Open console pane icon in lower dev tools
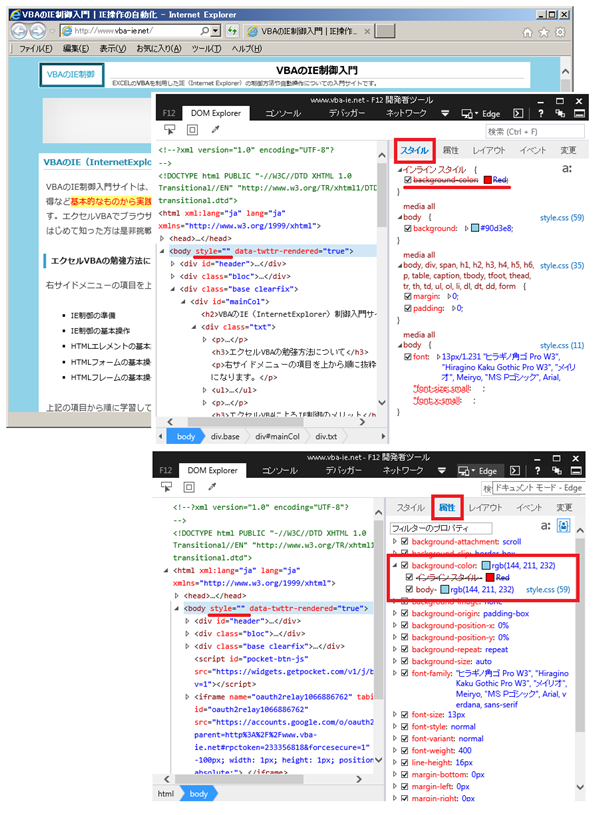The width and height of the screenshot is (600, 815). 515,470
